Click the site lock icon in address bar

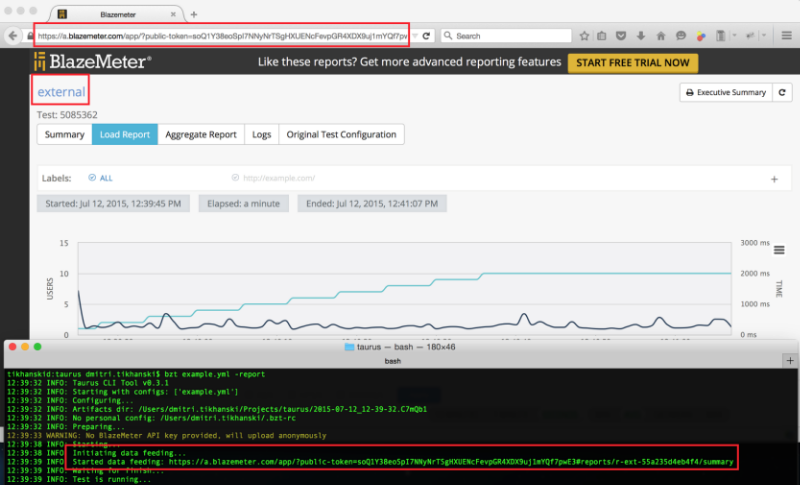(31, 36)
